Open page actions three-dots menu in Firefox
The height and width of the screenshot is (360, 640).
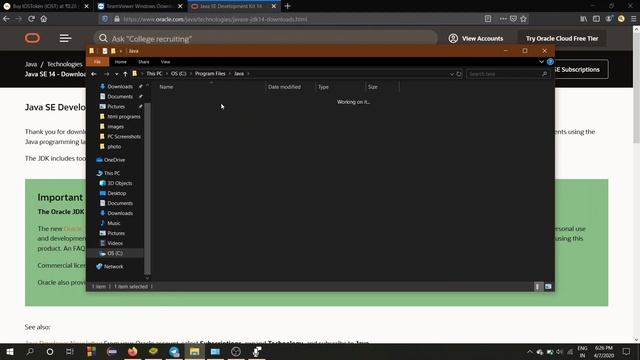coord(503,19)
